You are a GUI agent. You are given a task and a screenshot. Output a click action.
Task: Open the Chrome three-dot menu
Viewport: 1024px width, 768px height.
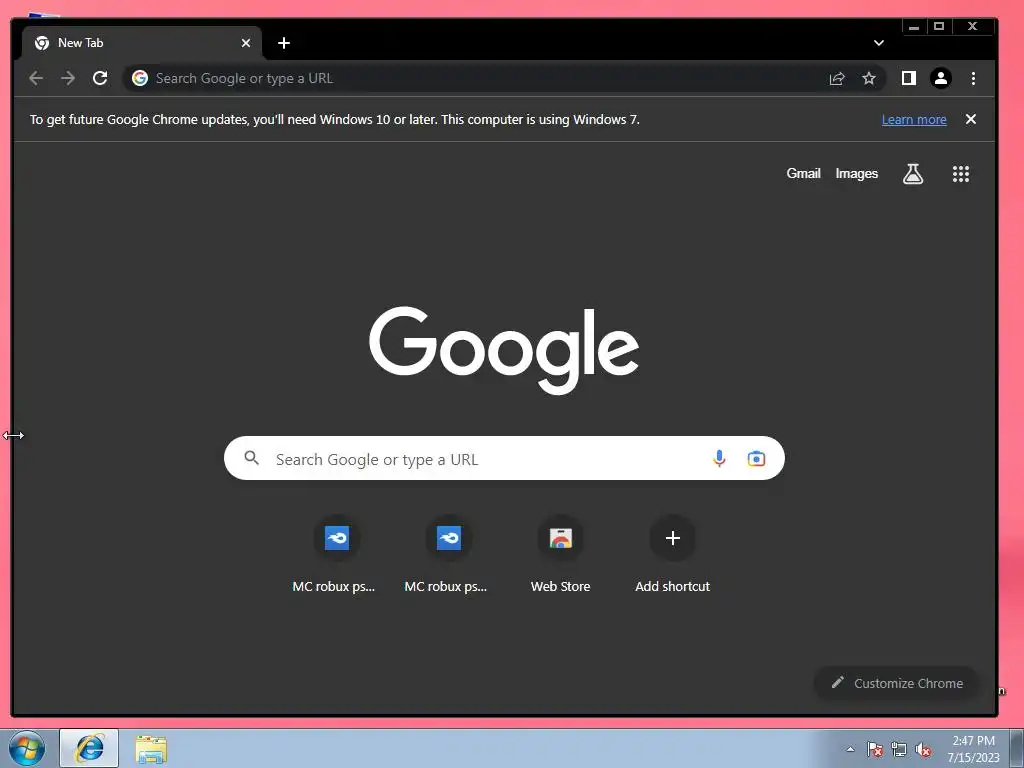tap(973, 78)
